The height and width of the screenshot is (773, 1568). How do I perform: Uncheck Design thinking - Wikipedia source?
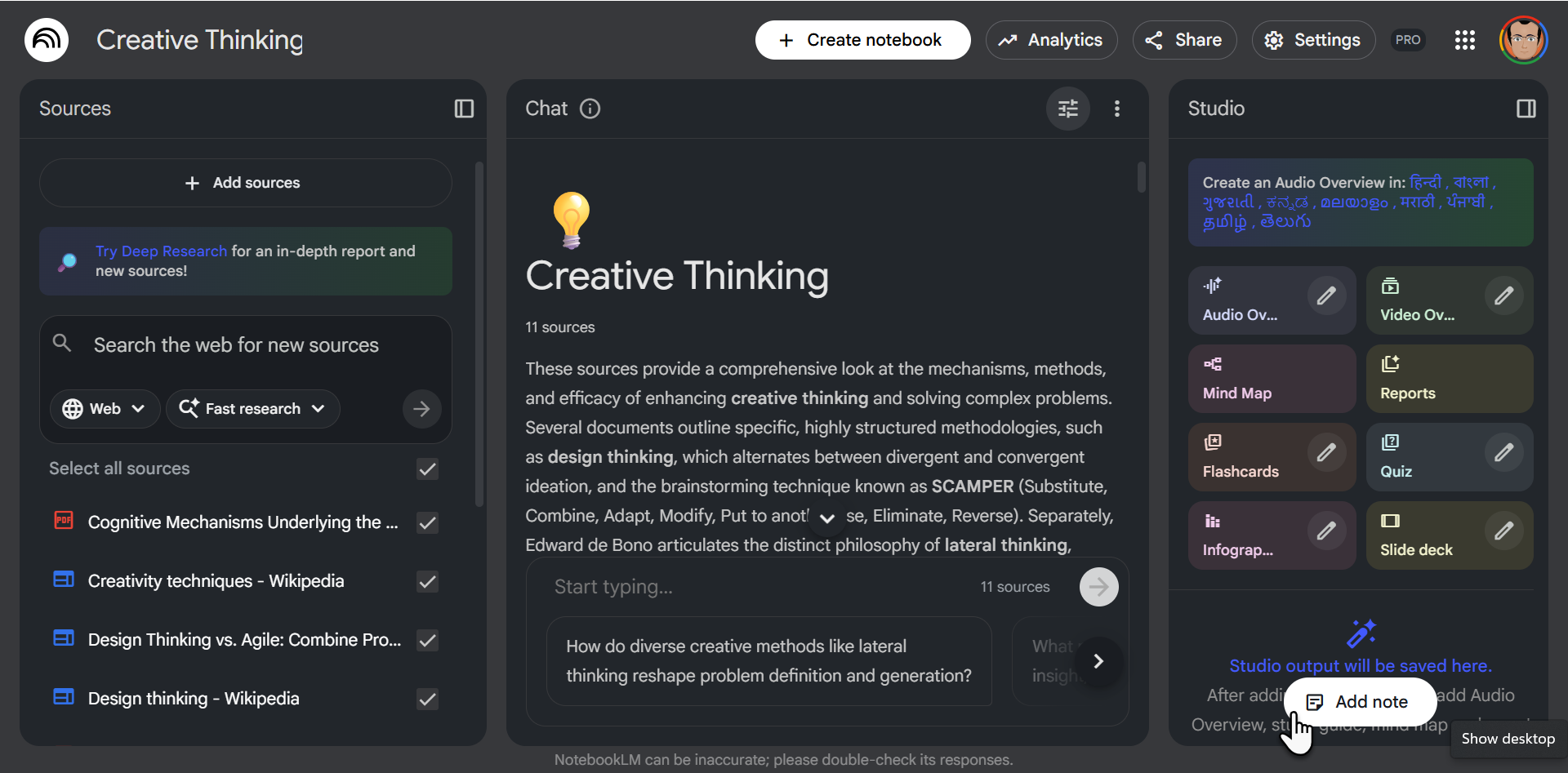click(x=427, y=699)
